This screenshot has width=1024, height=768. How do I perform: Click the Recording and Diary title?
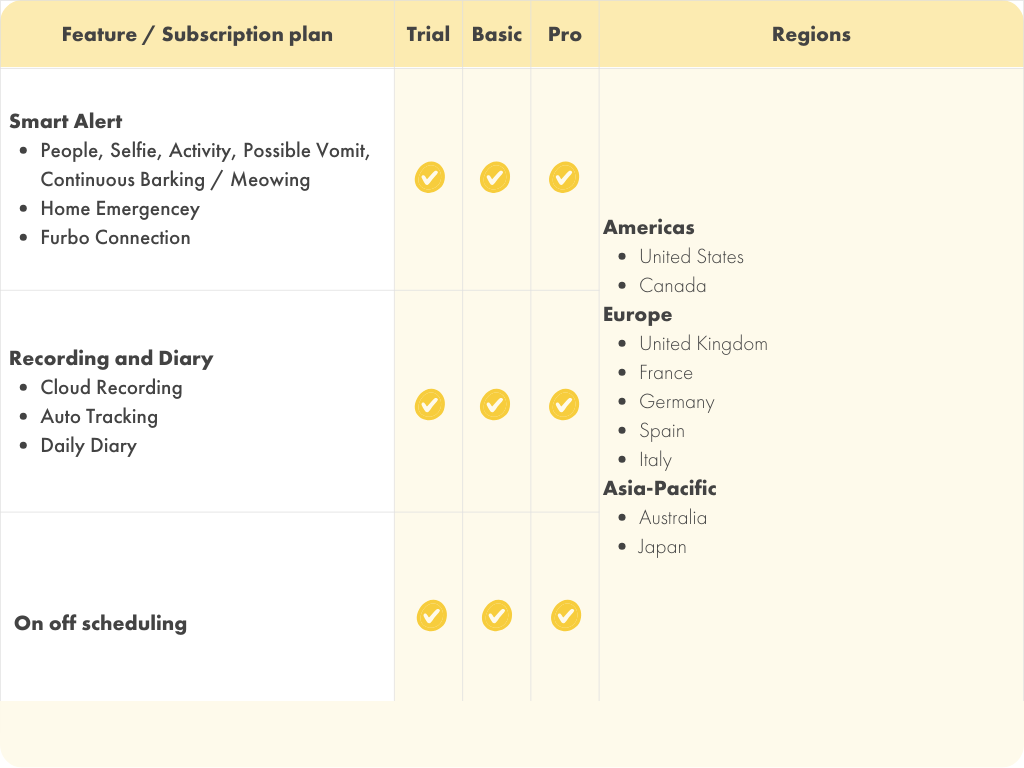111,358
